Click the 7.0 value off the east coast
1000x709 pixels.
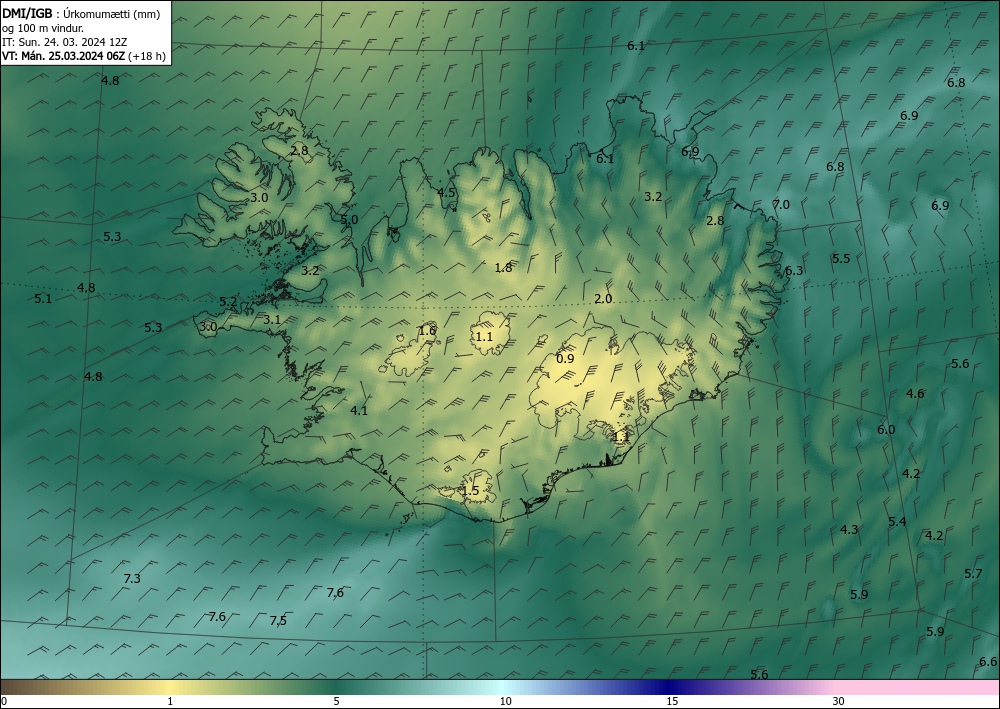pyautogui.click(x=781, y=205)
